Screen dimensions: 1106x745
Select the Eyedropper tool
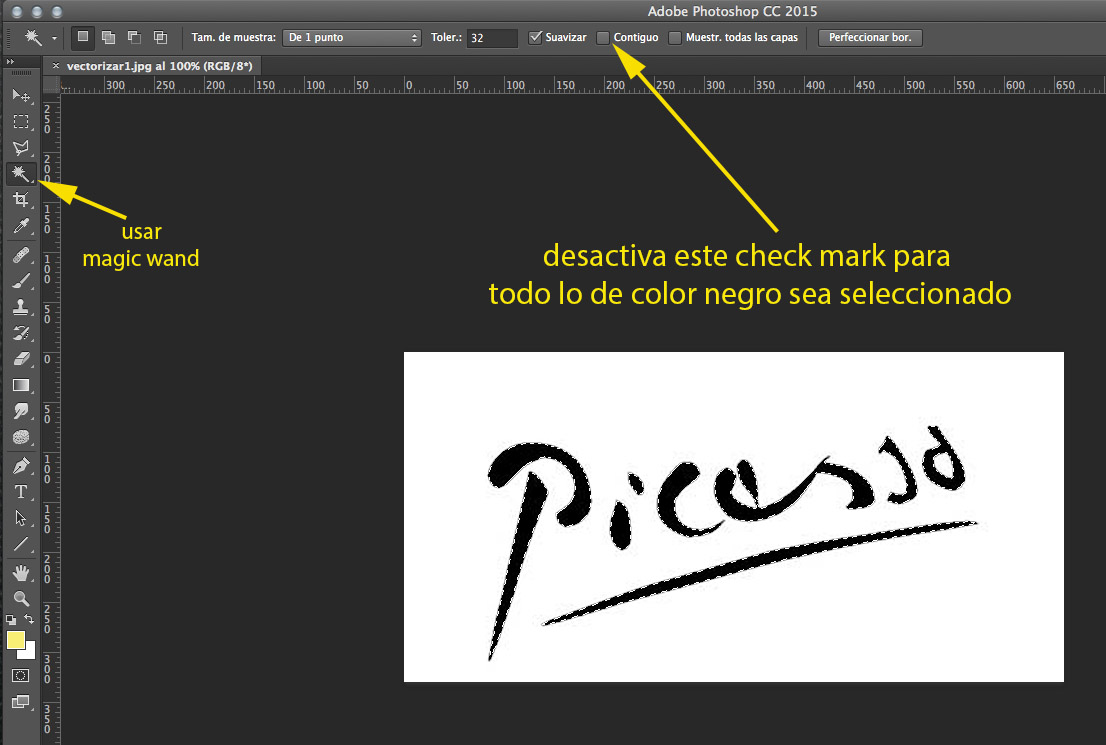21,226
